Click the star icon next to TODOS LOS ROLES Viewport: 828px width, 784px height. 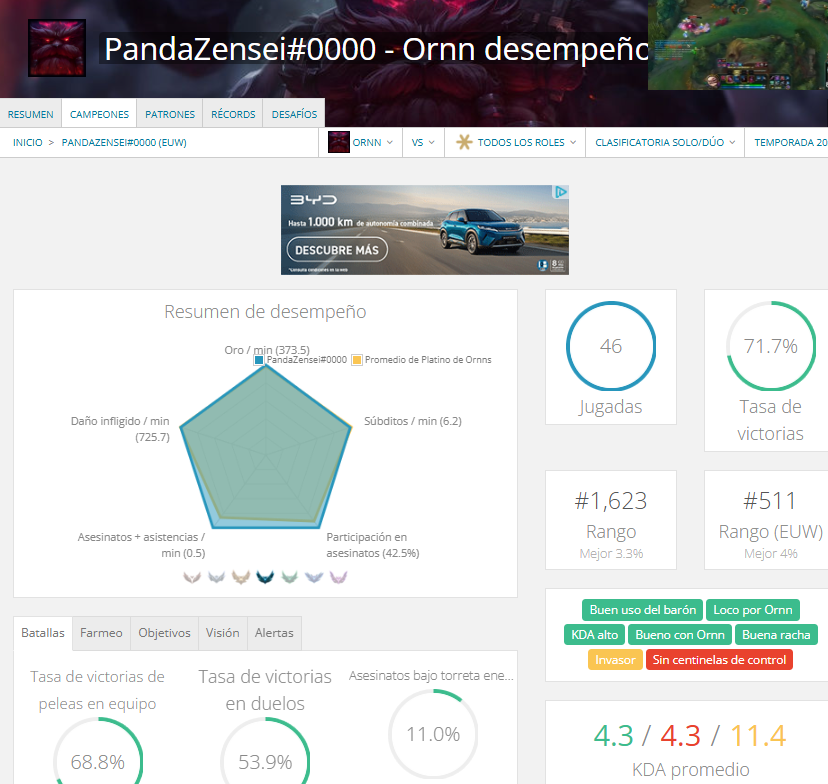463,142
